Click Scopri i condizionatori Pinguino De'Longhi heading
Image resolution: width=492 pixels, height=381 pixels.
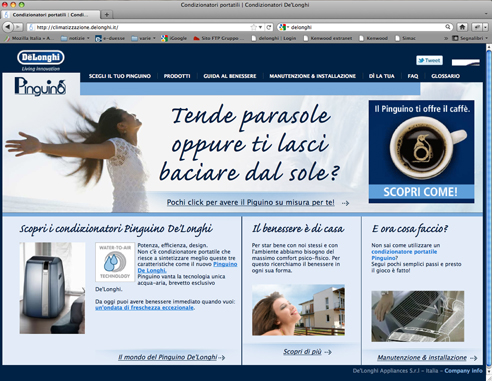tap(116, 229)
